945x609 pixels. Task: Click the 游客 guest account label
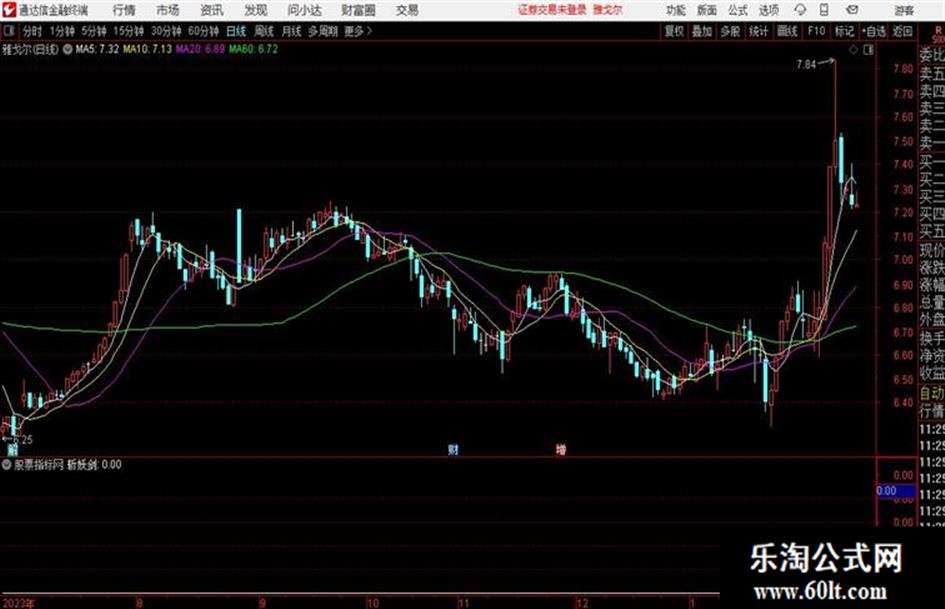(904, 10)
